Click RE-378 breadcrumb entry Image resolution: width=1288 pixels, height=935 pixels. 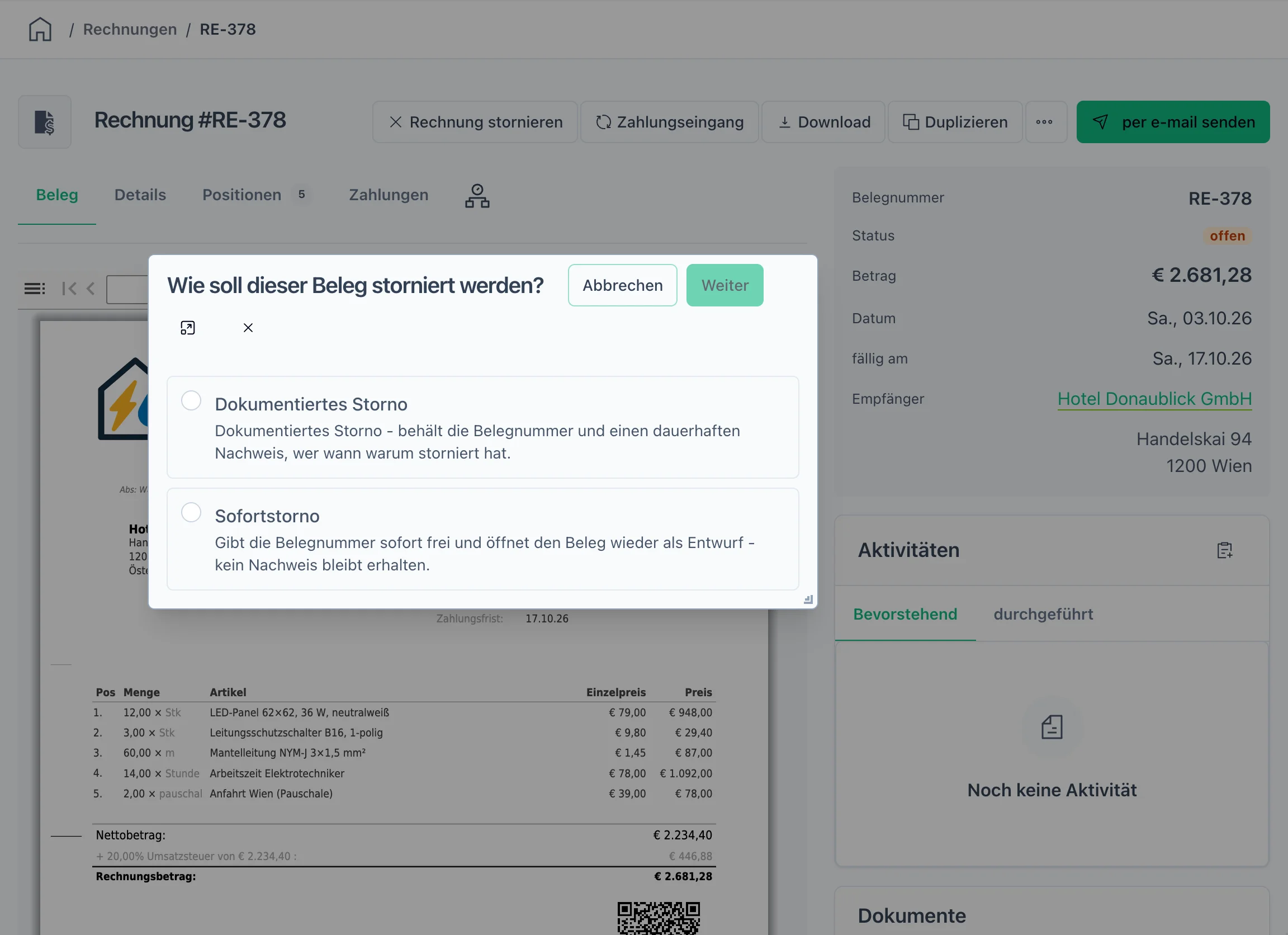pos(228,29)
